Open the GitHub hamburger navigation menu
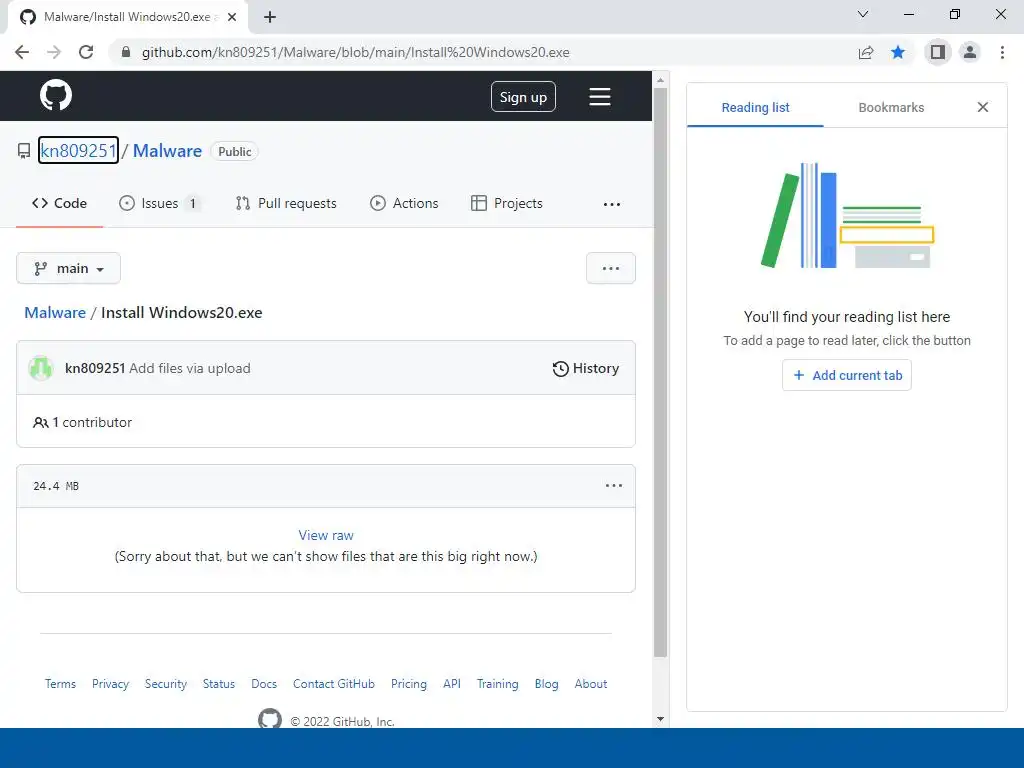 point(600,97)
